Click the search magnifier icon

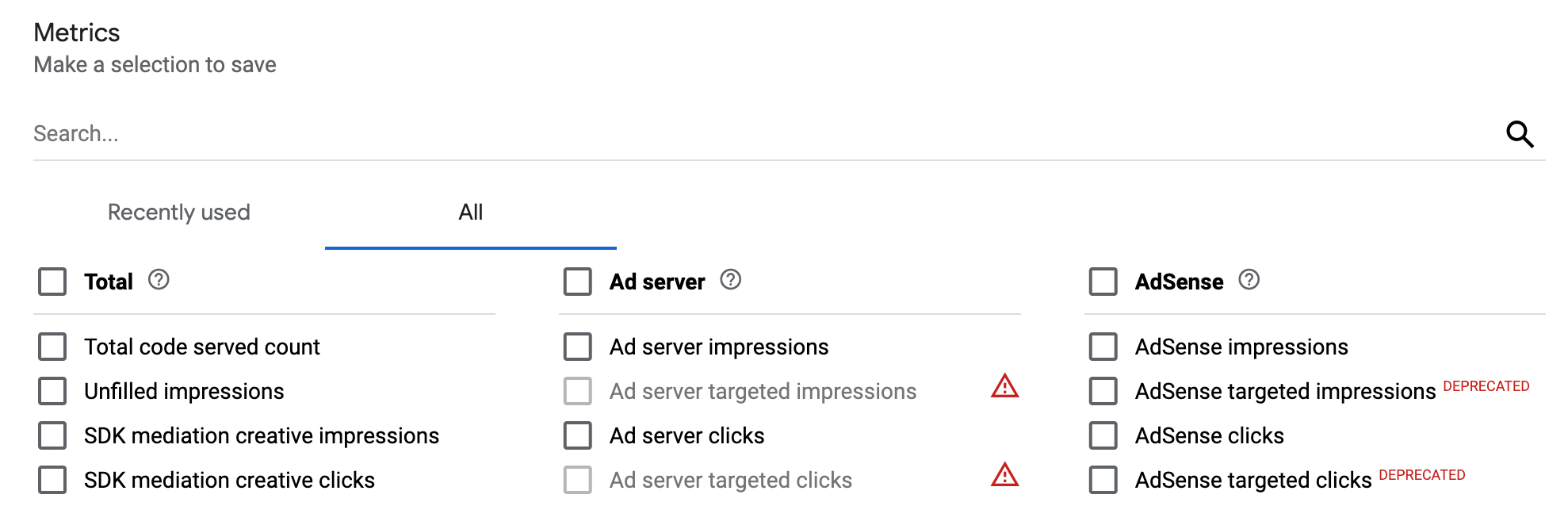tap(1520, 134)
